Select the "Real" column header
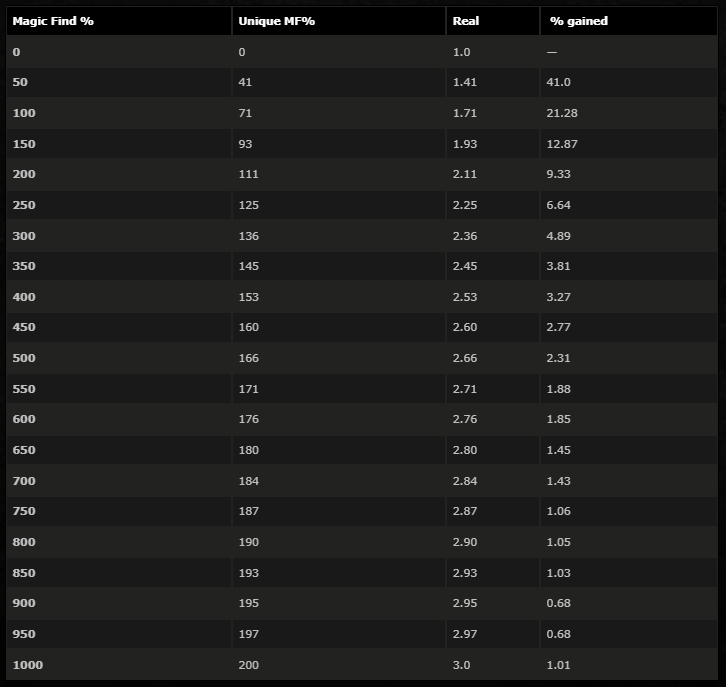 click(466, 21)
